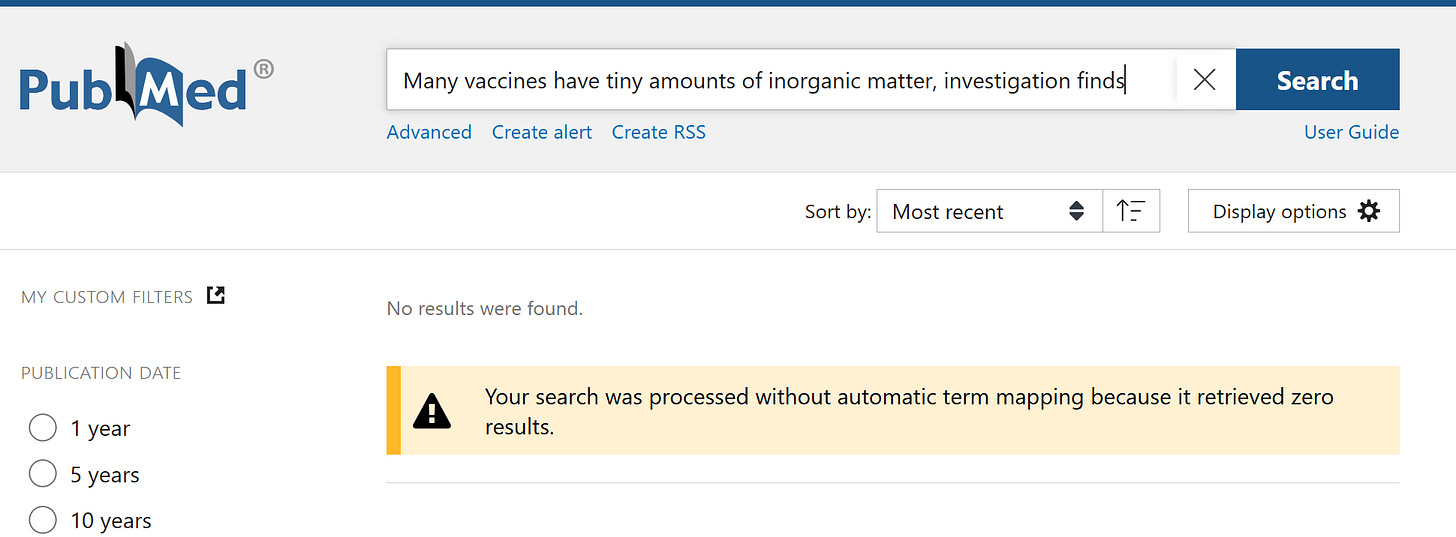This screenshot has width=1456, height=537.
Task: Click the Publication Date filter heading
Action: [101, 373]
